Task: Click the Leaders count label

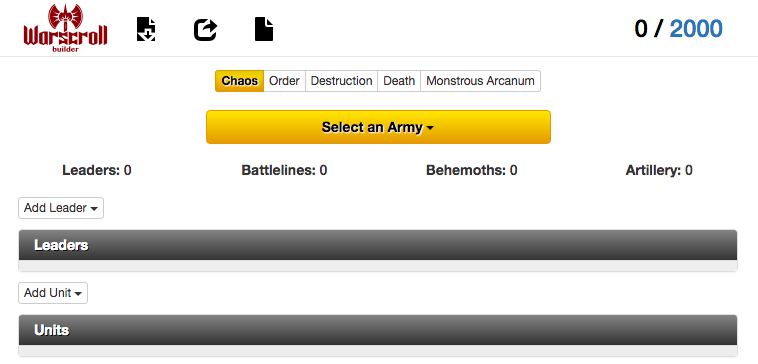Action: [97, 170]
